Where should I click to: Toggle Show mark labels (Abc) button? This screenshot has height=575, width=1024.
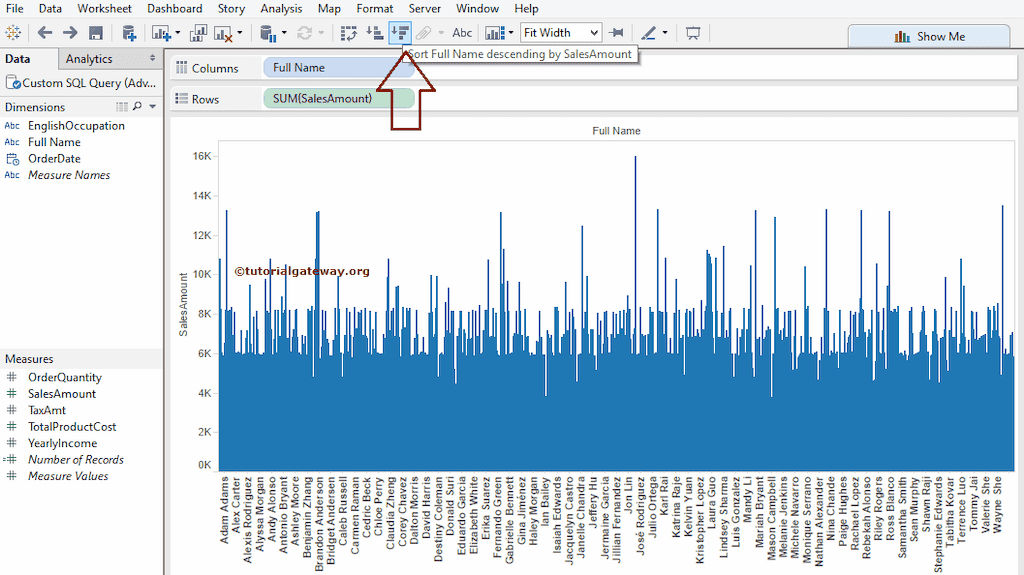pos(462,33)
